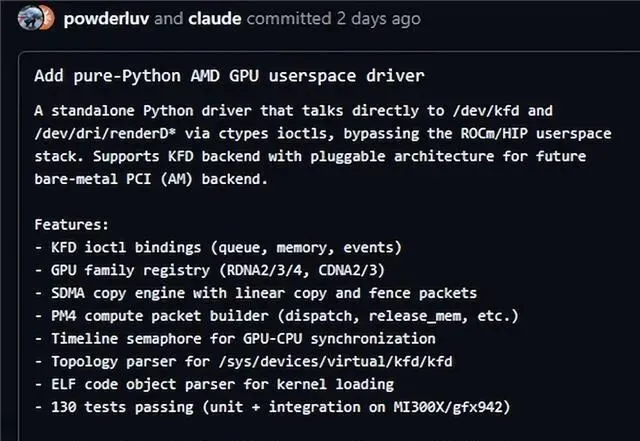This screenshot has width=640, height=441.
Task: Click the powderluv avatar image
Action: coord(29,17)
